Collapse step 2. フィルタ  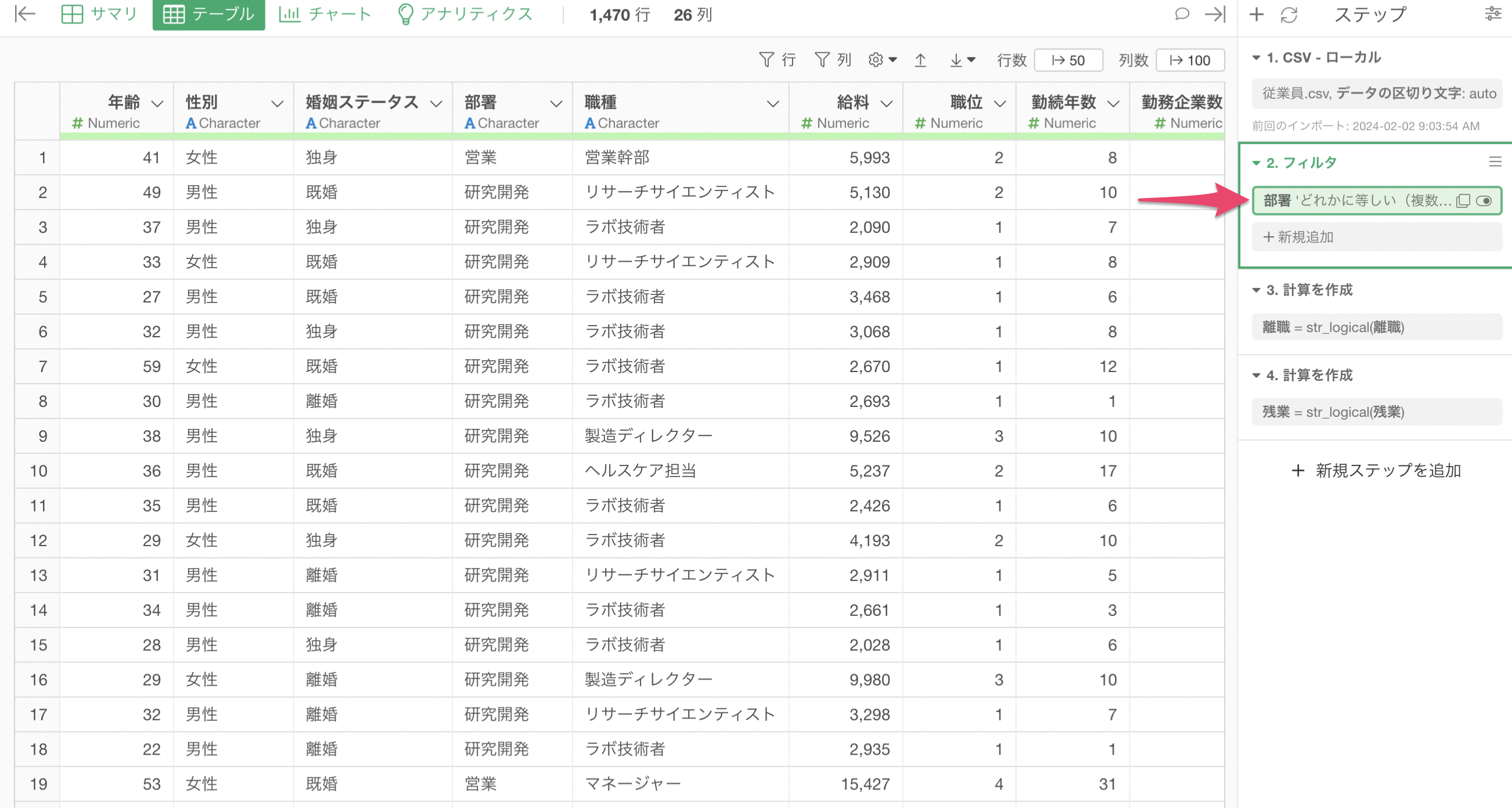click(x=1256, y=163)
